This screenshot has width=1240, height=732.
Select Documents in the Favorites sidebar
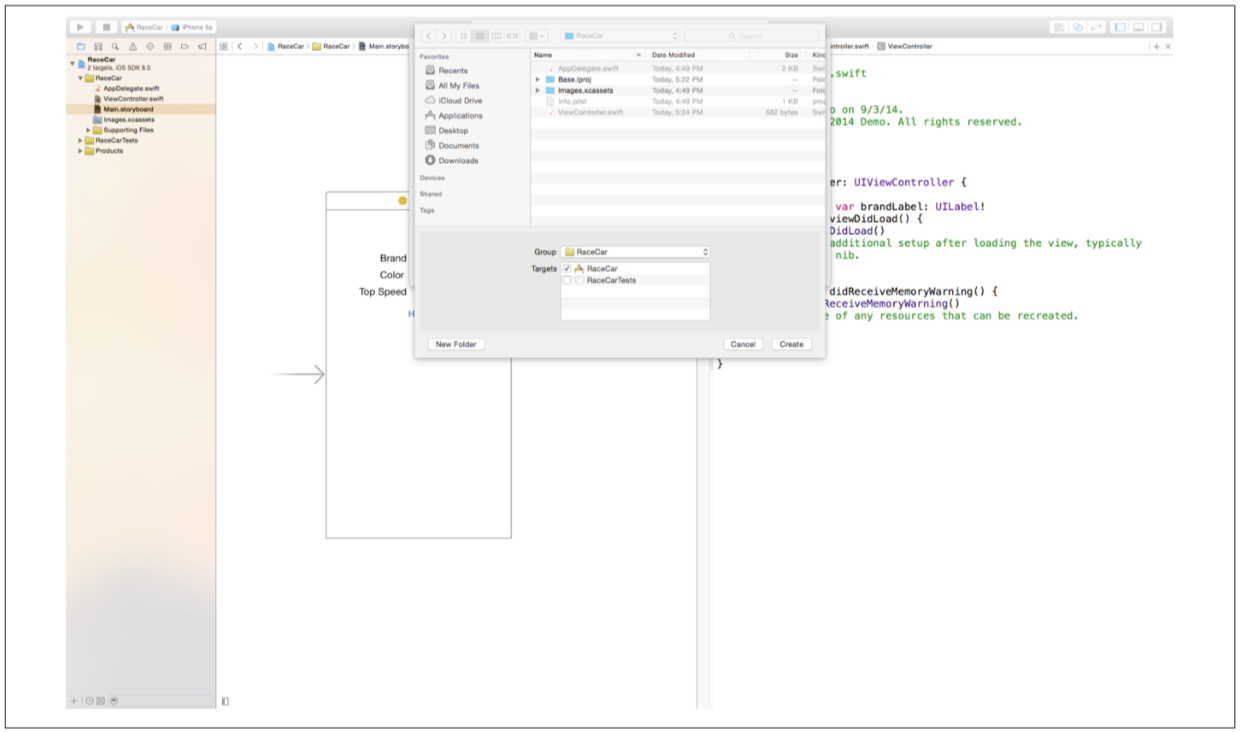coord(457,146)
